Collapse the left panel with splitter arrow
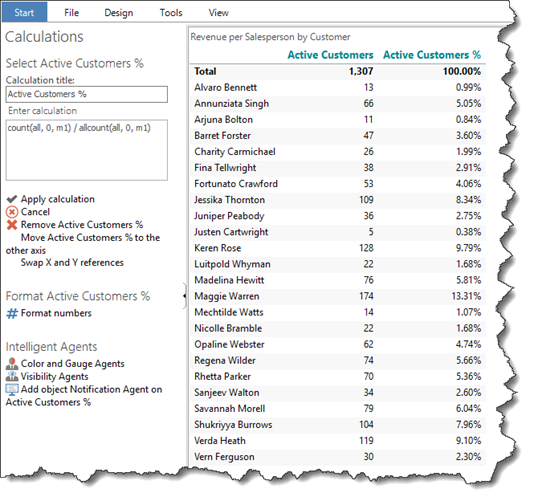 tap(185, 296)
